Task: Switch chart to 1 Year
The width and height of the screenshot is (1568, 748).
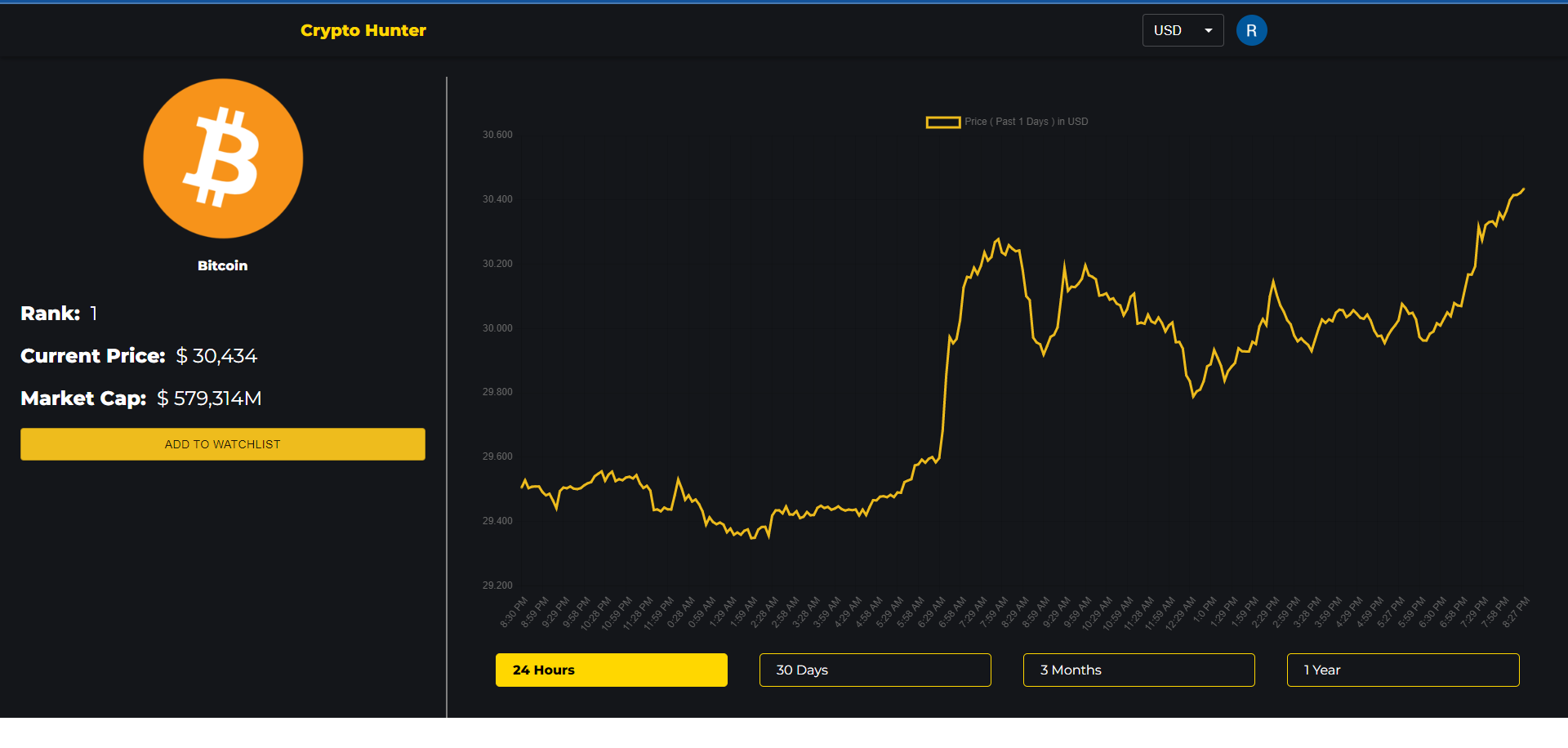Action: tap(1402, 670)
